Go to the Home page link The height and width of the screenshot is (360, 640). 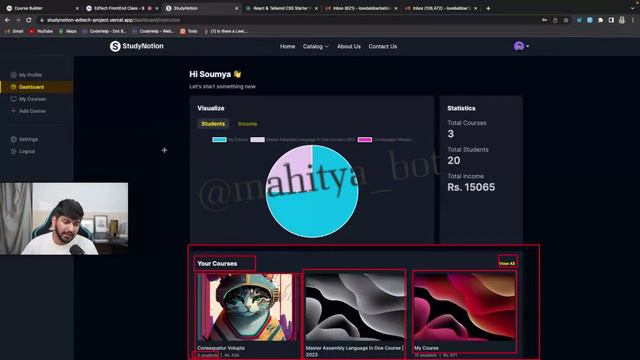click(x=287, y=47)
